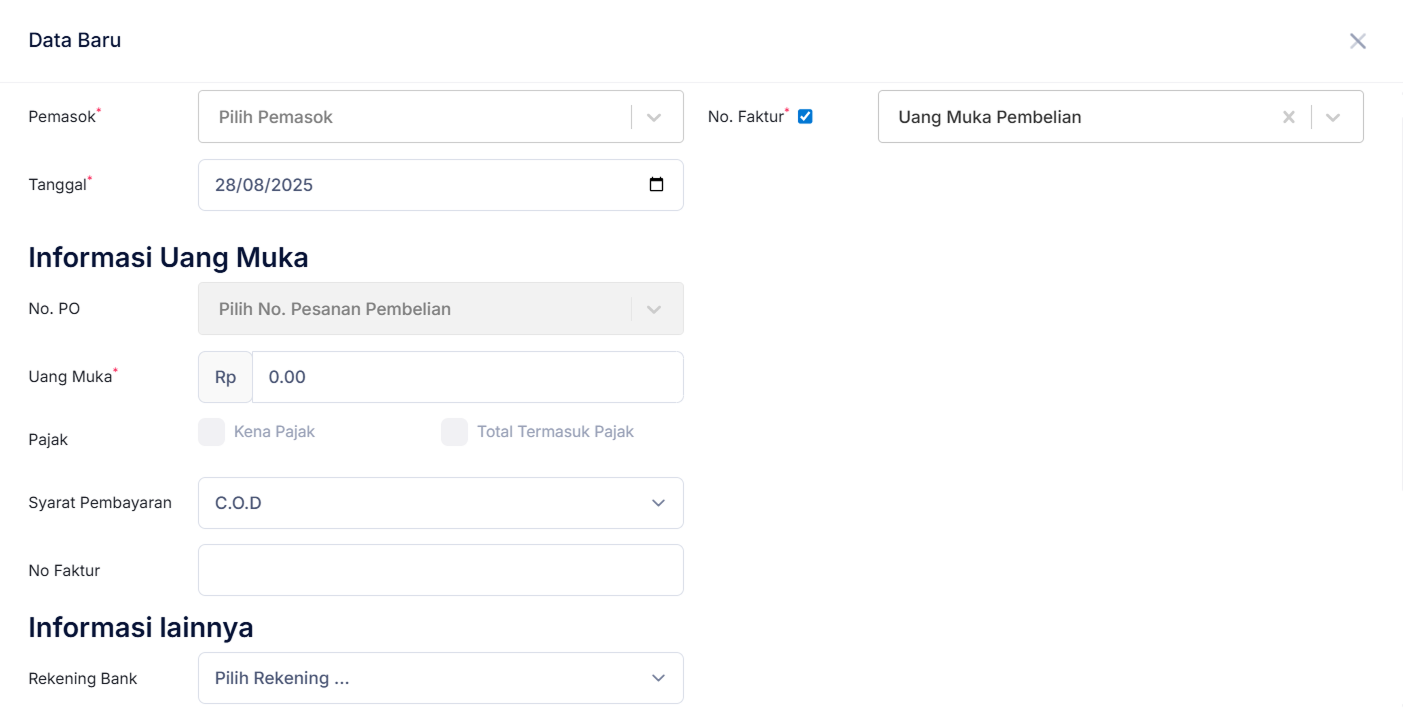Focus the No Faktur text input
Image resolution: width=1403 pixels, height=710 pixels.
coord(440,570)
